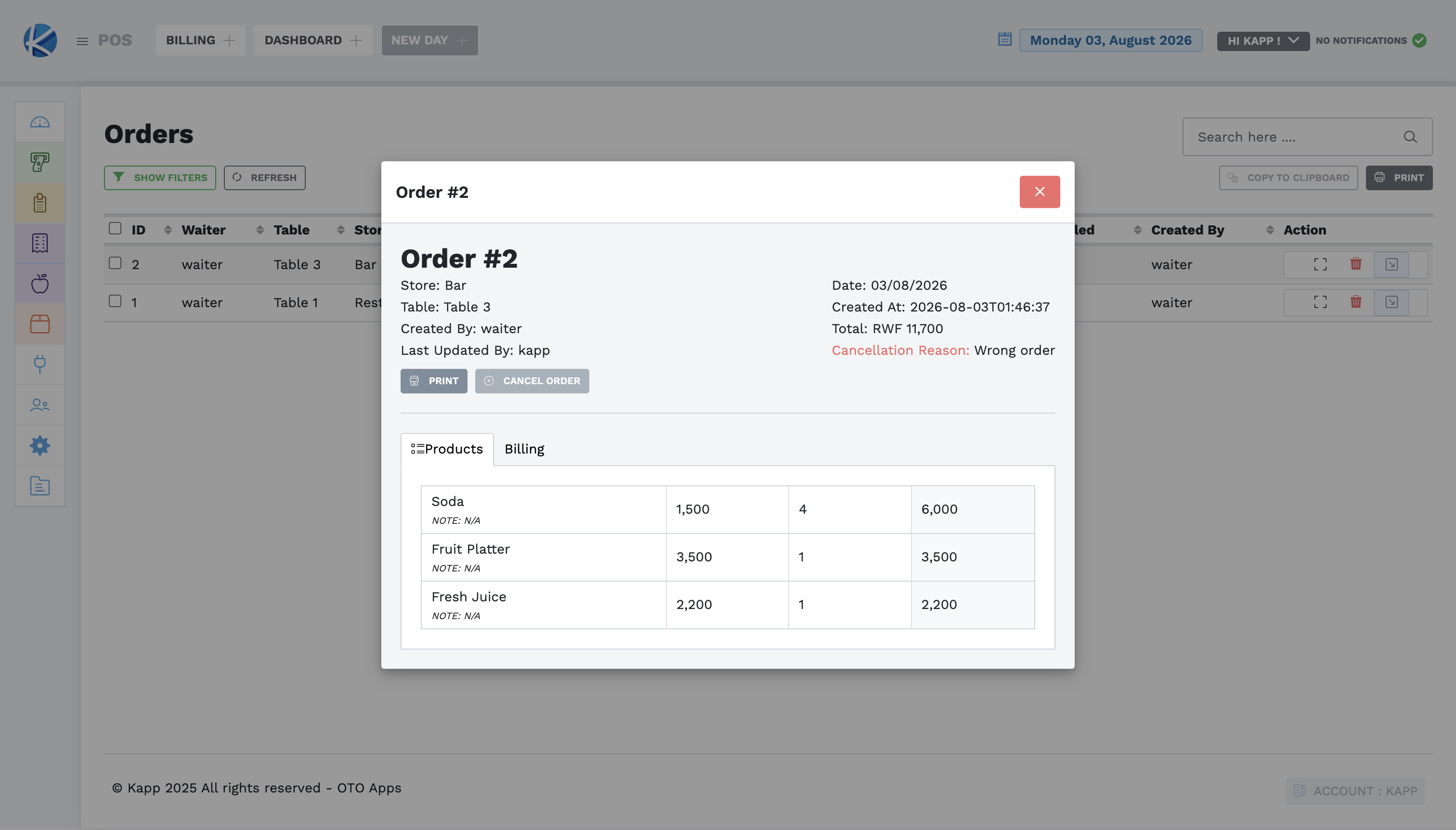Click the Search here input field
Image resolution: width=1456 pixels, height=830 pixels.
(1307, 137)
